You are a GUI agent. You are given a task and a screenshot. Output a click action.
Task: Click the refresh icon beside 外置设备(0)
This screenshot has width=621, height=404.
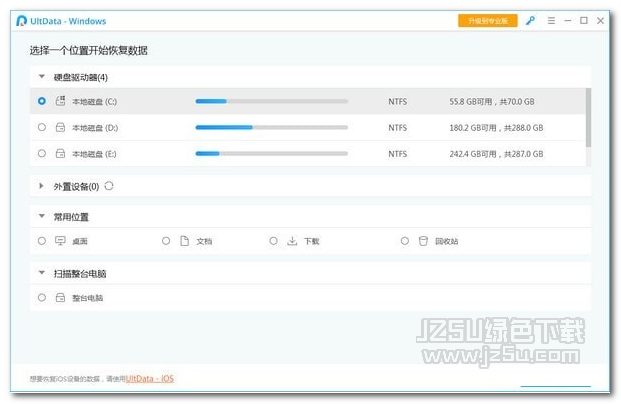(x=109, y=186)
